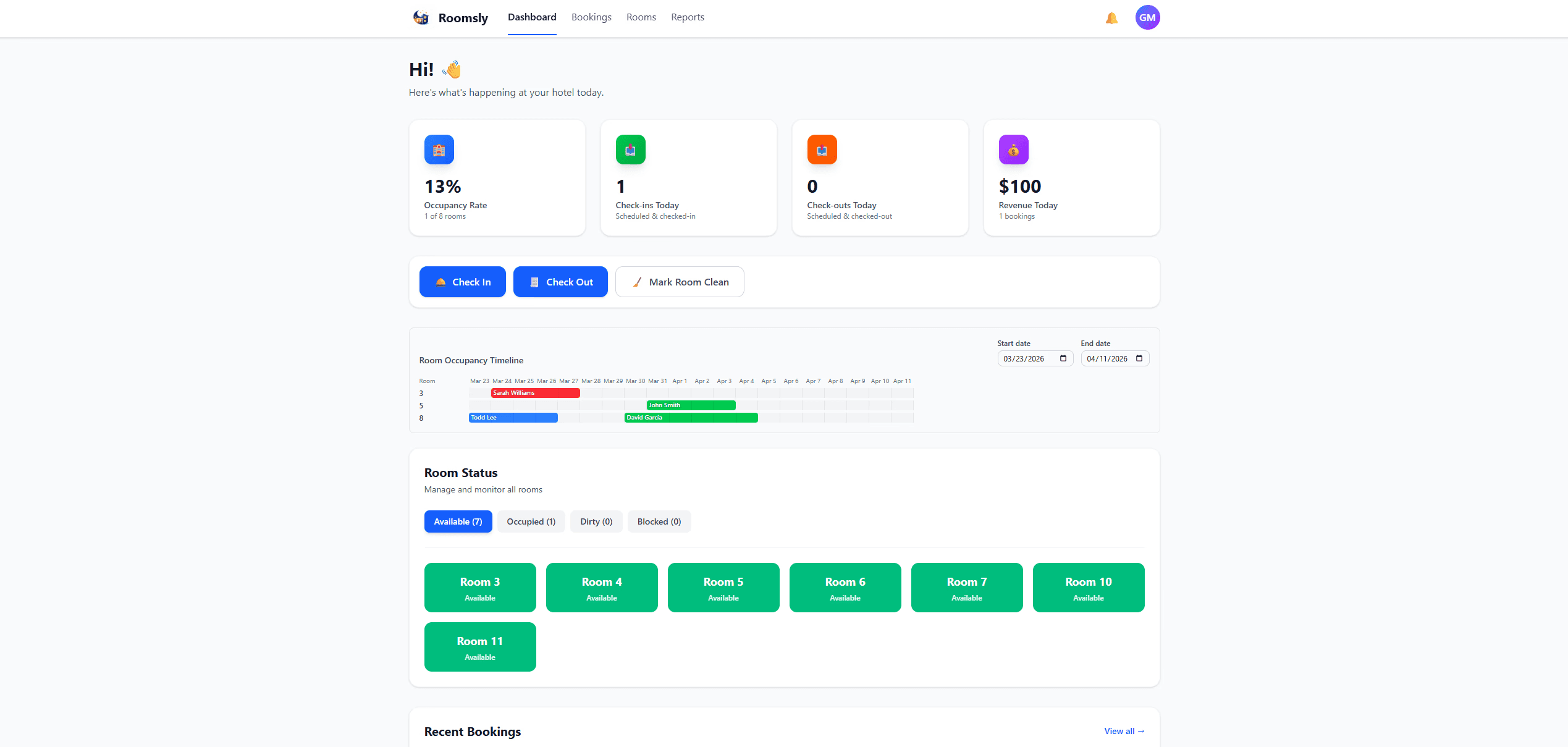1568x747 pixels.
Task: Click the Mark Room Clean button
Action: click(680, 282)
